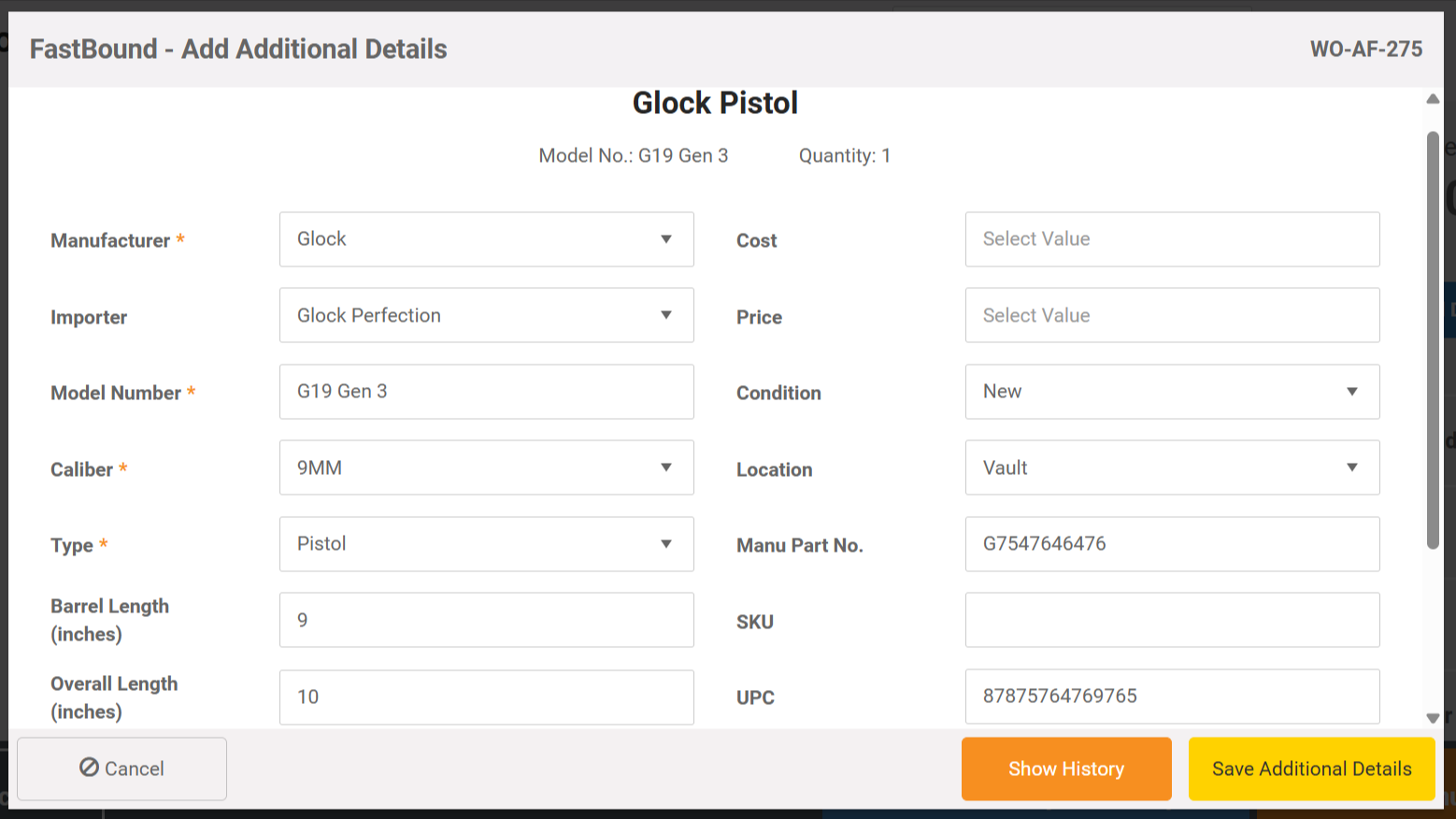Click the empty SKU input field
The height and width of the screenshot is (819, 1456).
click(1172, 620)
